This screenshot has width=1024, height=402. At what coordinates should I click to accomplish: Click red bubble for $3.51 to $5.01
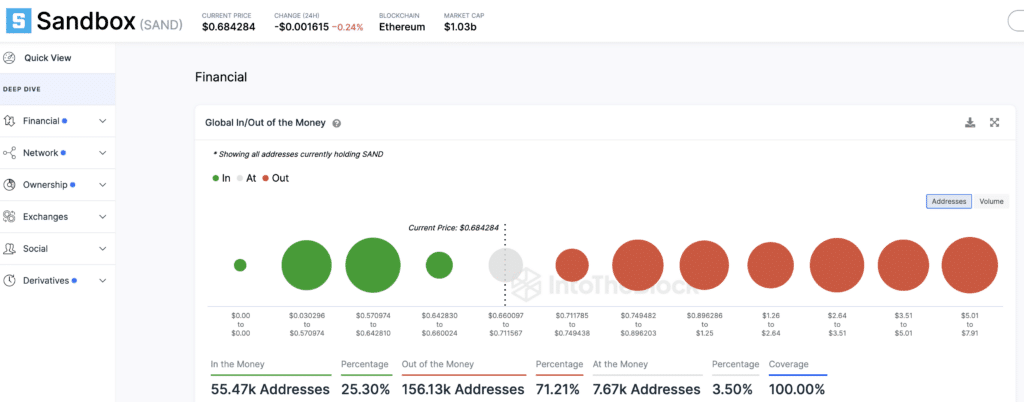coord(903,265)
